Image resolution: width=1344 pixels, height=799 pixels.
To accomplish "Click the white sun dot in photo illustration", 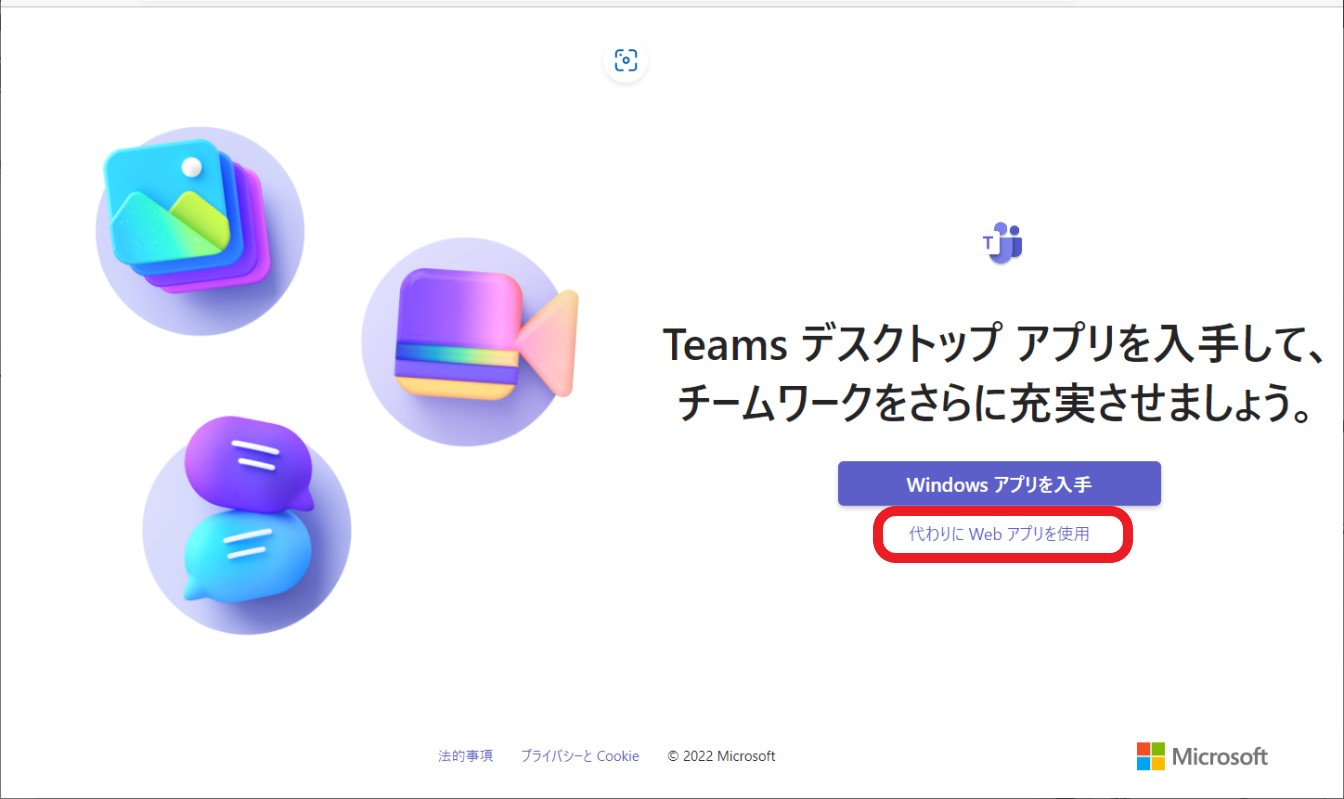I will (190, 167).
